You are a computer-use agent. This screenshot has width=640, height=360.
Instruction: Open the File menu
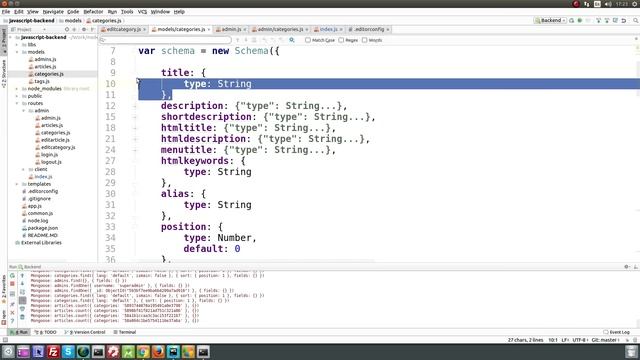[6, 12]
